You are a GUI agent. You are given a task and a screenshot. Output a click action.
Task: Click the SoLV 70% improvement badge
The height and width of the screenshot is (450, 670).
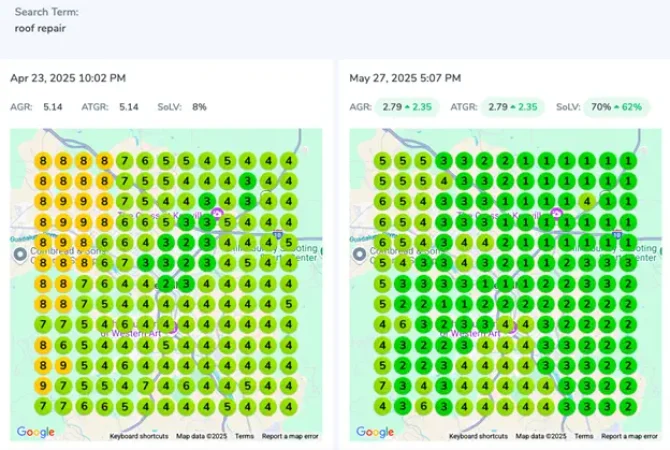(x=616, y=107)
